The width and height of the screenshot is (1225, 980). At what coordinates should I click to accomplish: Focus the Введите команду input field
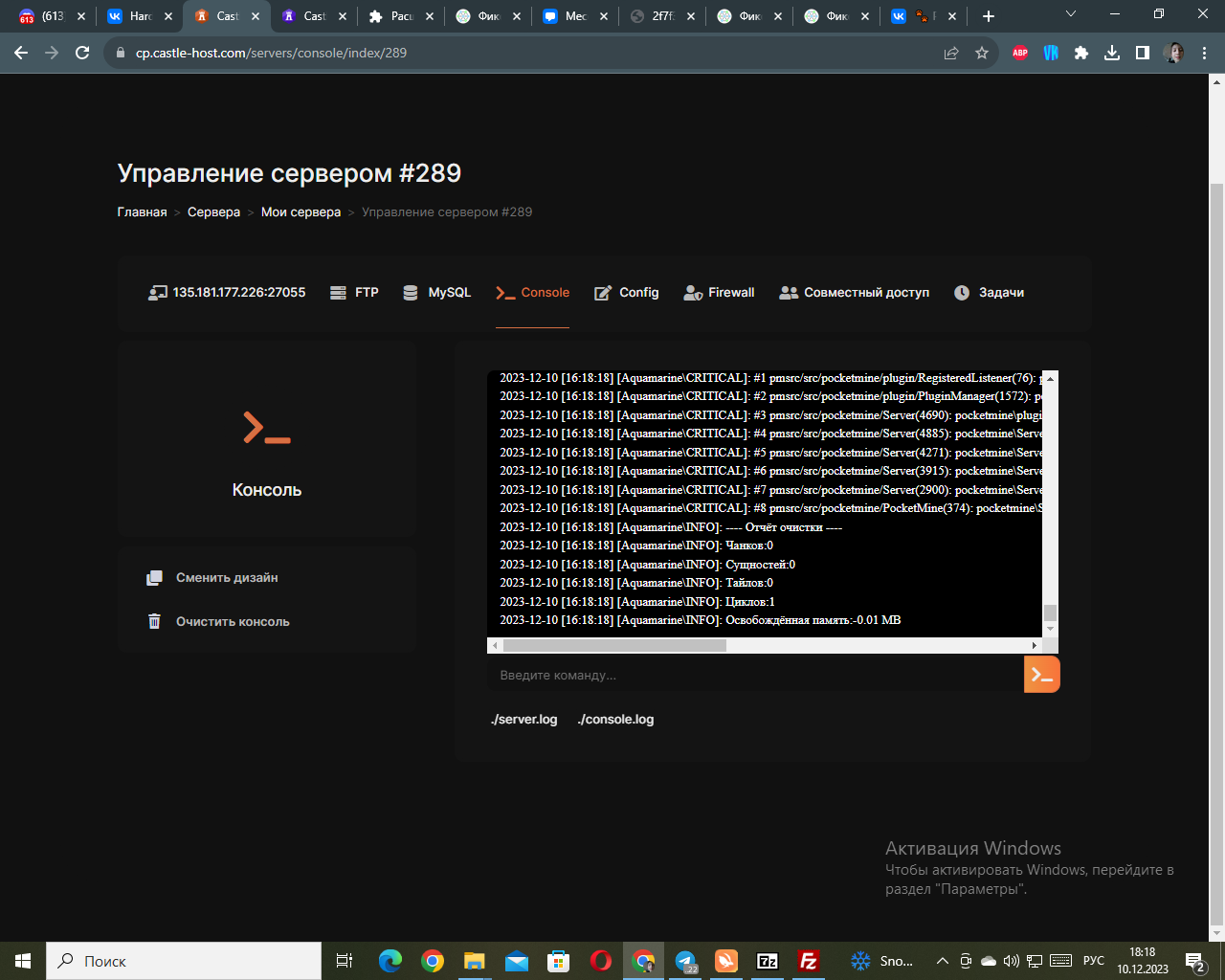tap(755, 675)
